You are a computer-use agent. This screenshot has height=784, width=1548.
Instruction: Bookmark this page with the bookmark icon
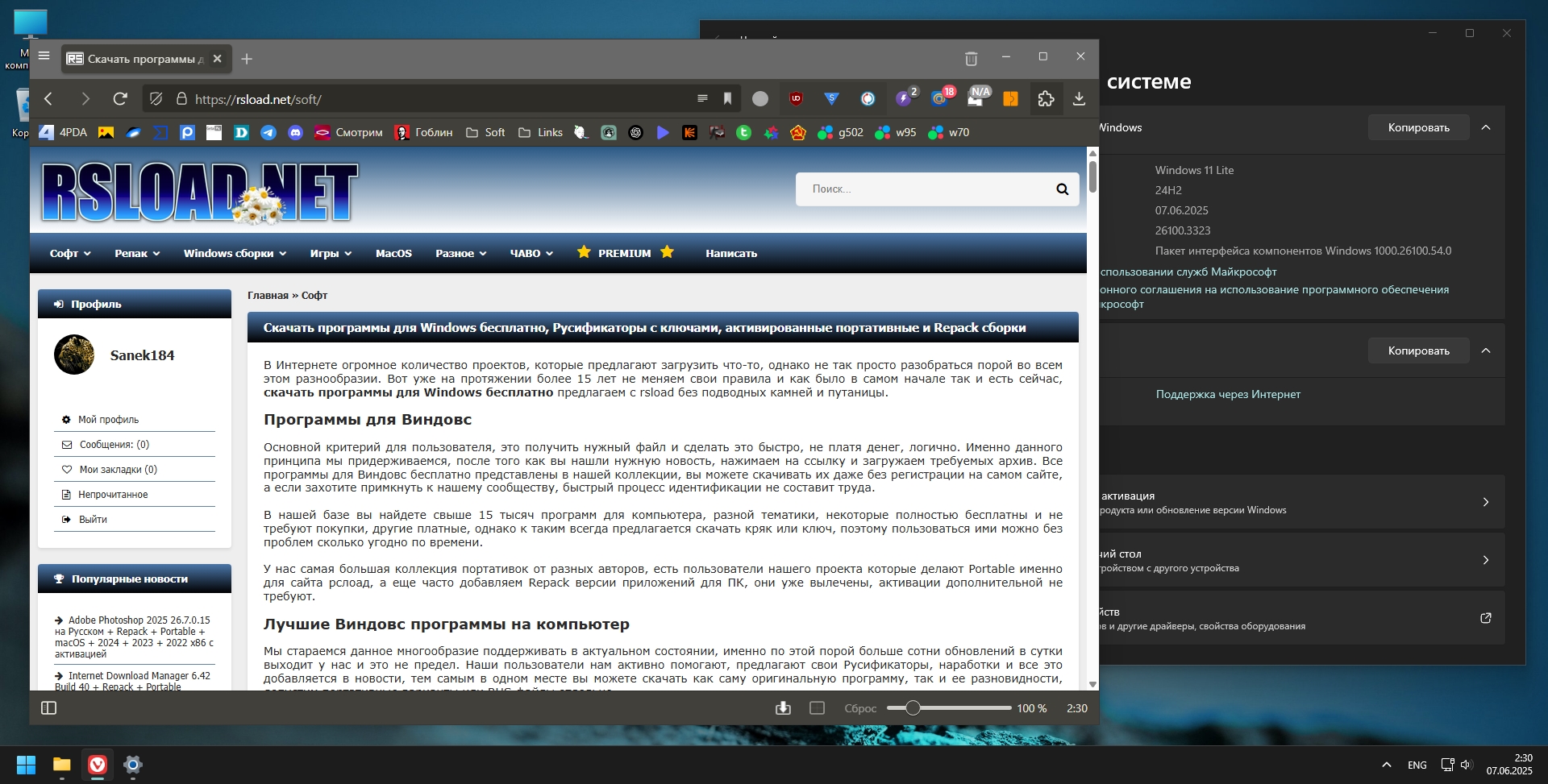pos(727,99)
